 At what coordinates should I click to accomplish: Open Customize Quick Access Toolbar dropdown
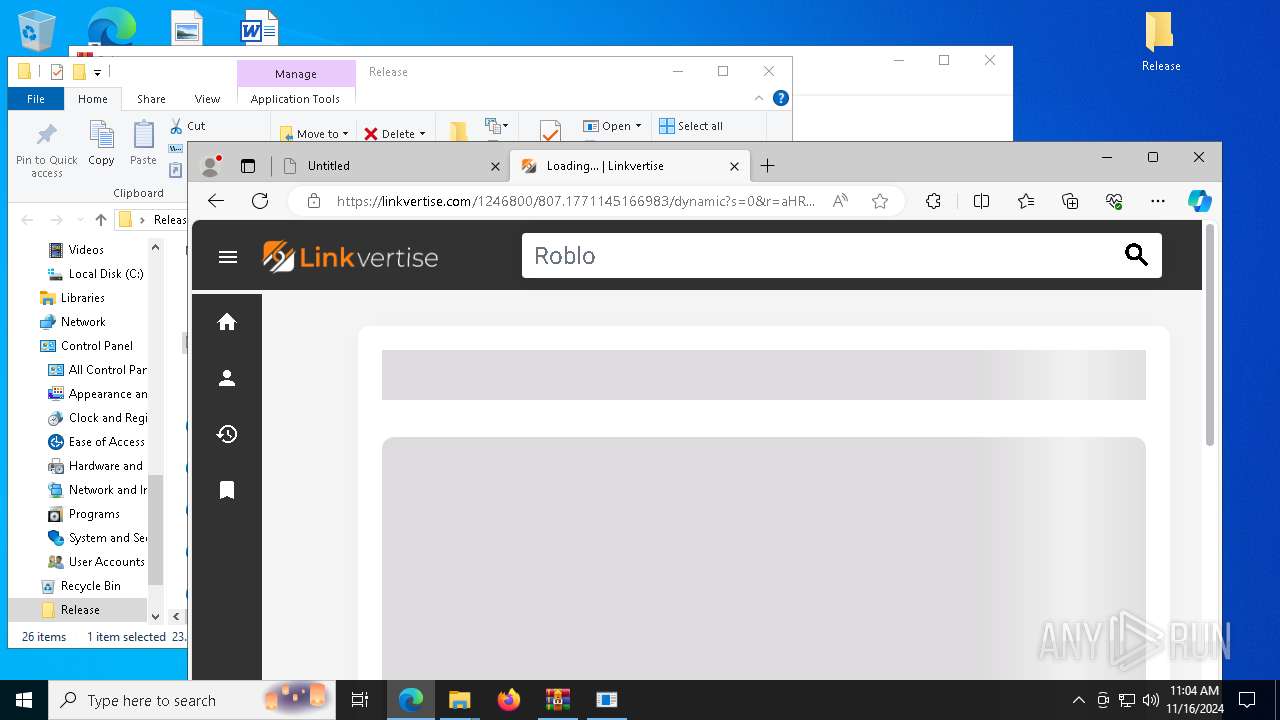click(97, 72)
